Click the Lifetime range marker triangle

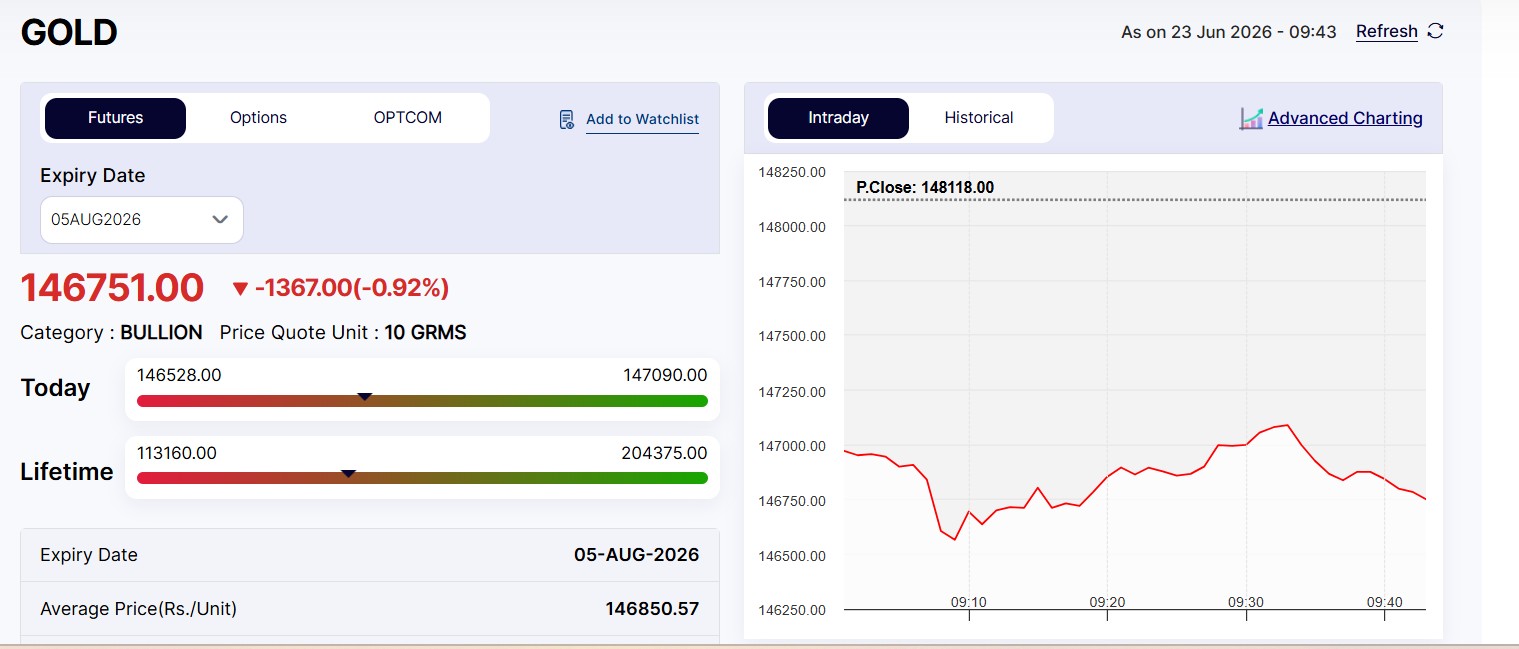[x=348, y=474]
